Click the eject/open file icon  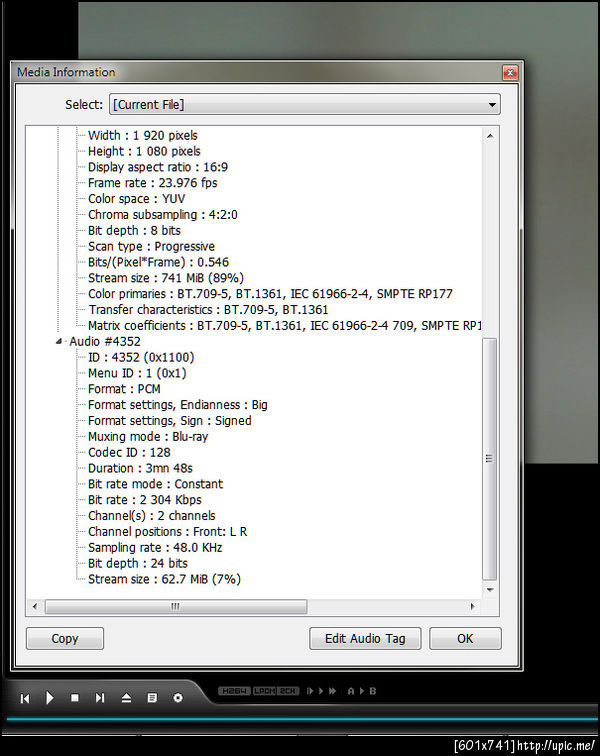tap(126, 698)
